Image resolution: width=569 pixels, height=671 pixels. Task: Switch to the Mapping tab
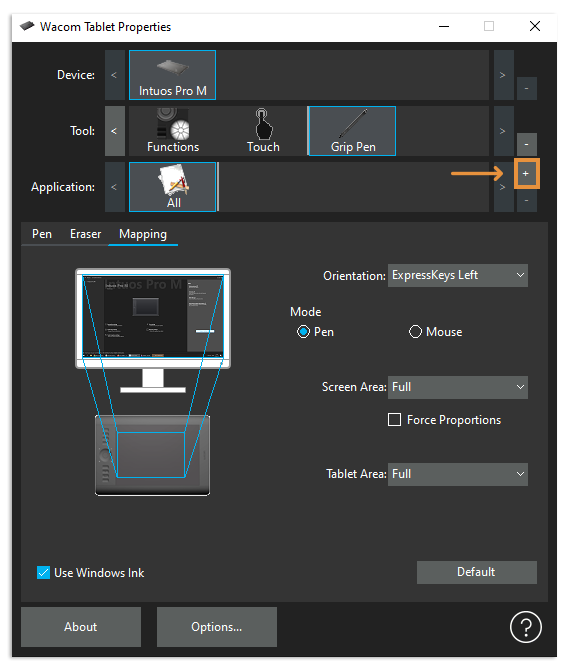[143, 234]
